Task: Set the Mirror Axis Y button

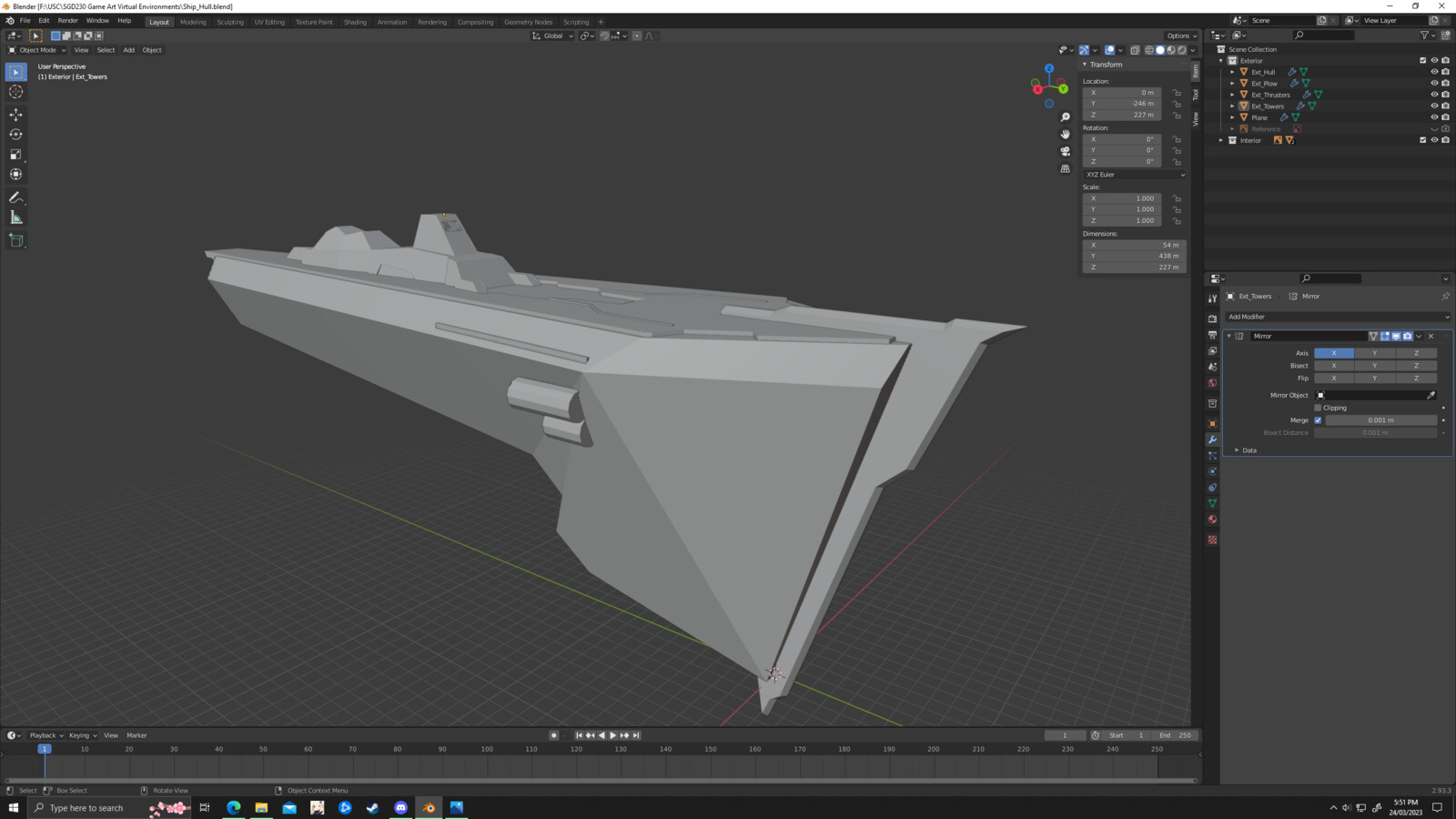Action: tap(1374, 353)
